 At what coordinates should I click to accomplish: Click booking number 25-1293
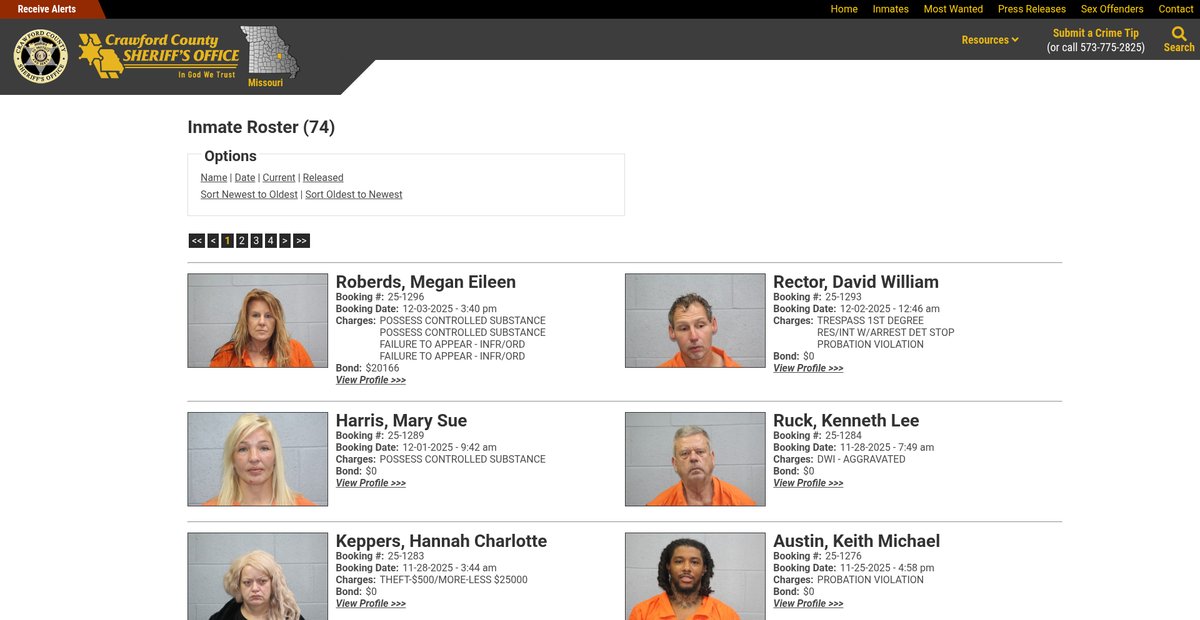coord(843,297)
